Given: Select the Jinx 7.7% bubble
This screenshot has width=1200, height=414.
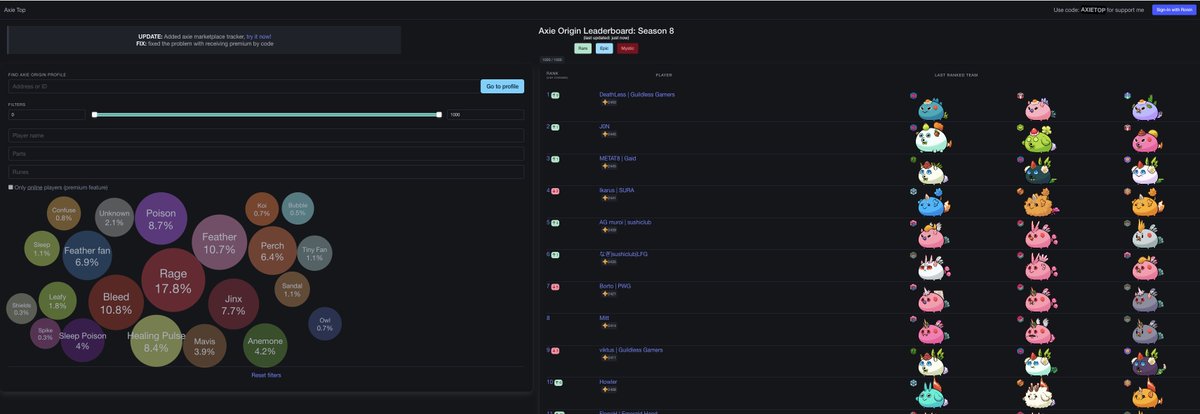Looking at the screenshot, I should [x=233, y=304].
